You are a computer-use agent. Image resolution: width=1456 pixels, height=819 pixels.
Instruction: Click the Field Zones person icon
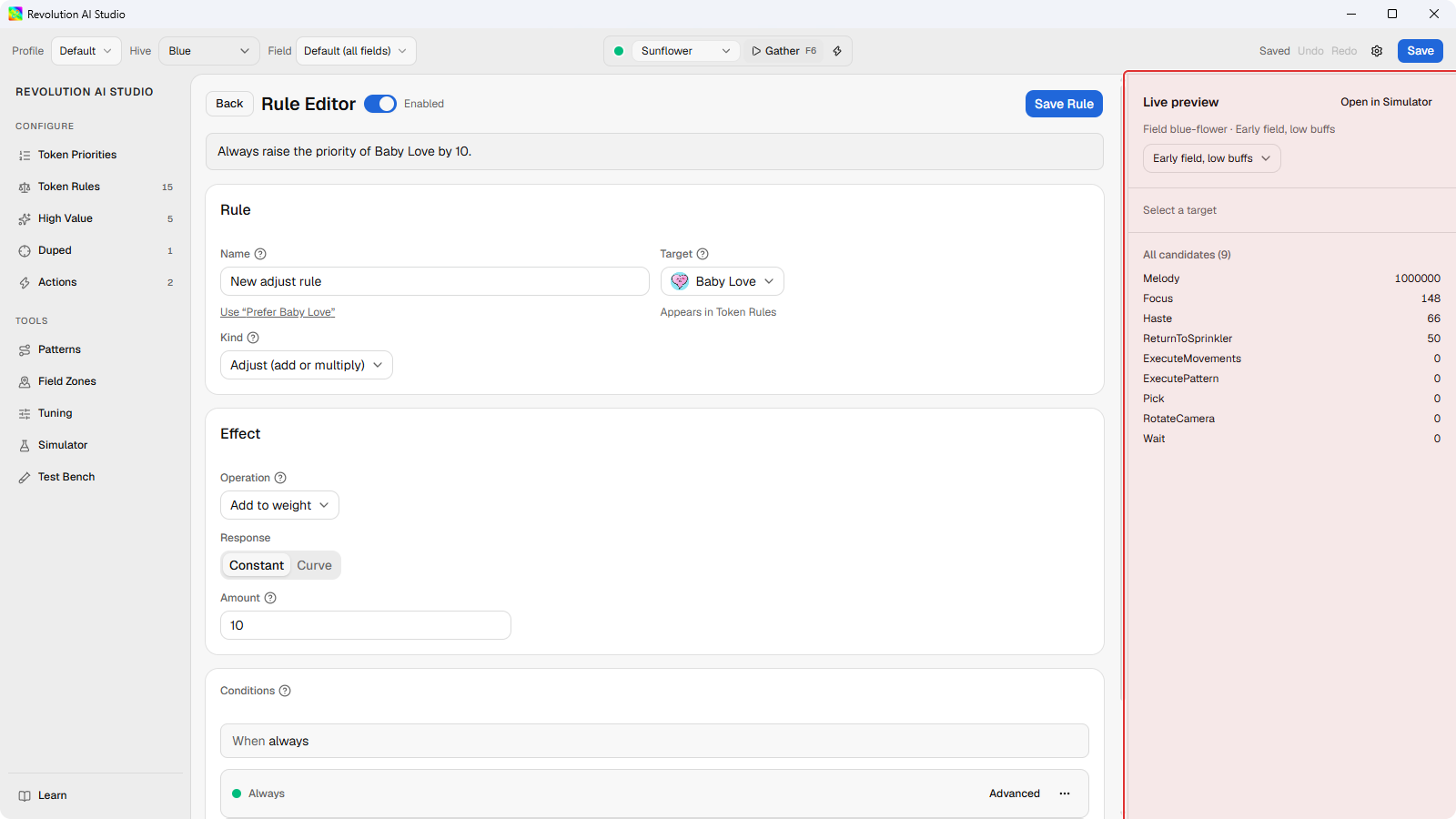pos(25,382)
